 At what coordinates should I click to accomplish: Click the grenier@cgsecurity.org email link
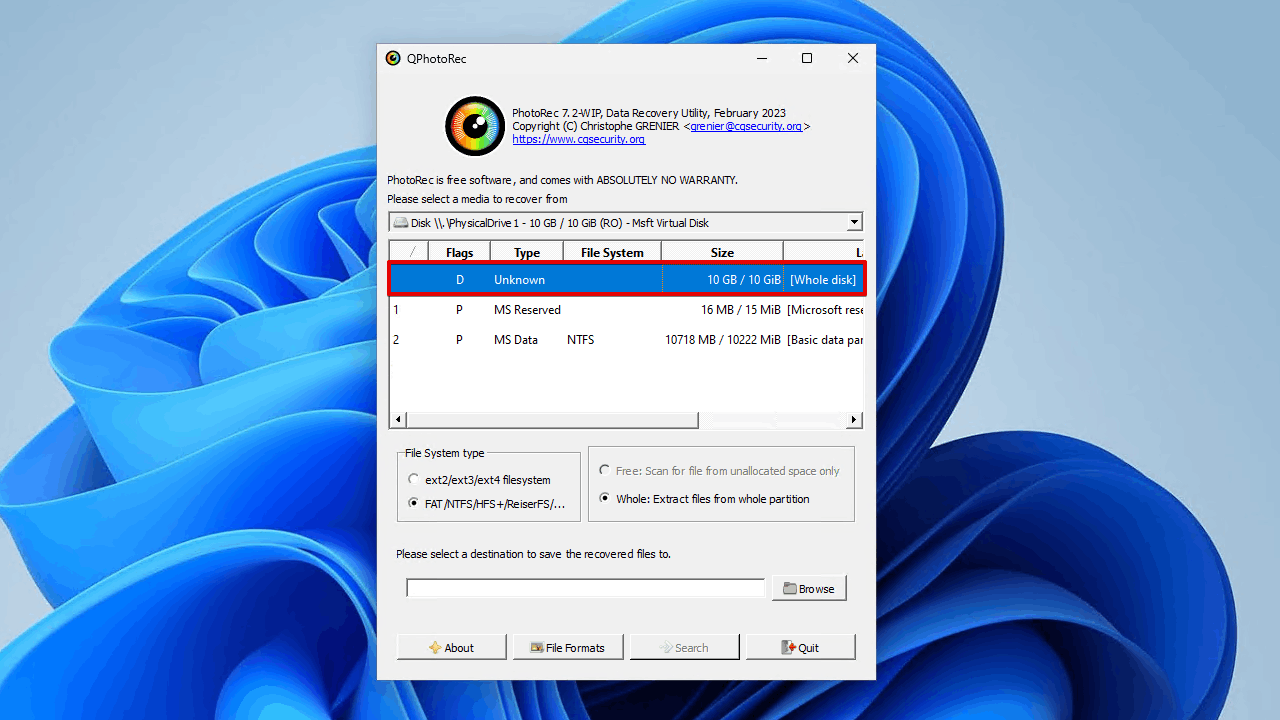tap(749, 126)
